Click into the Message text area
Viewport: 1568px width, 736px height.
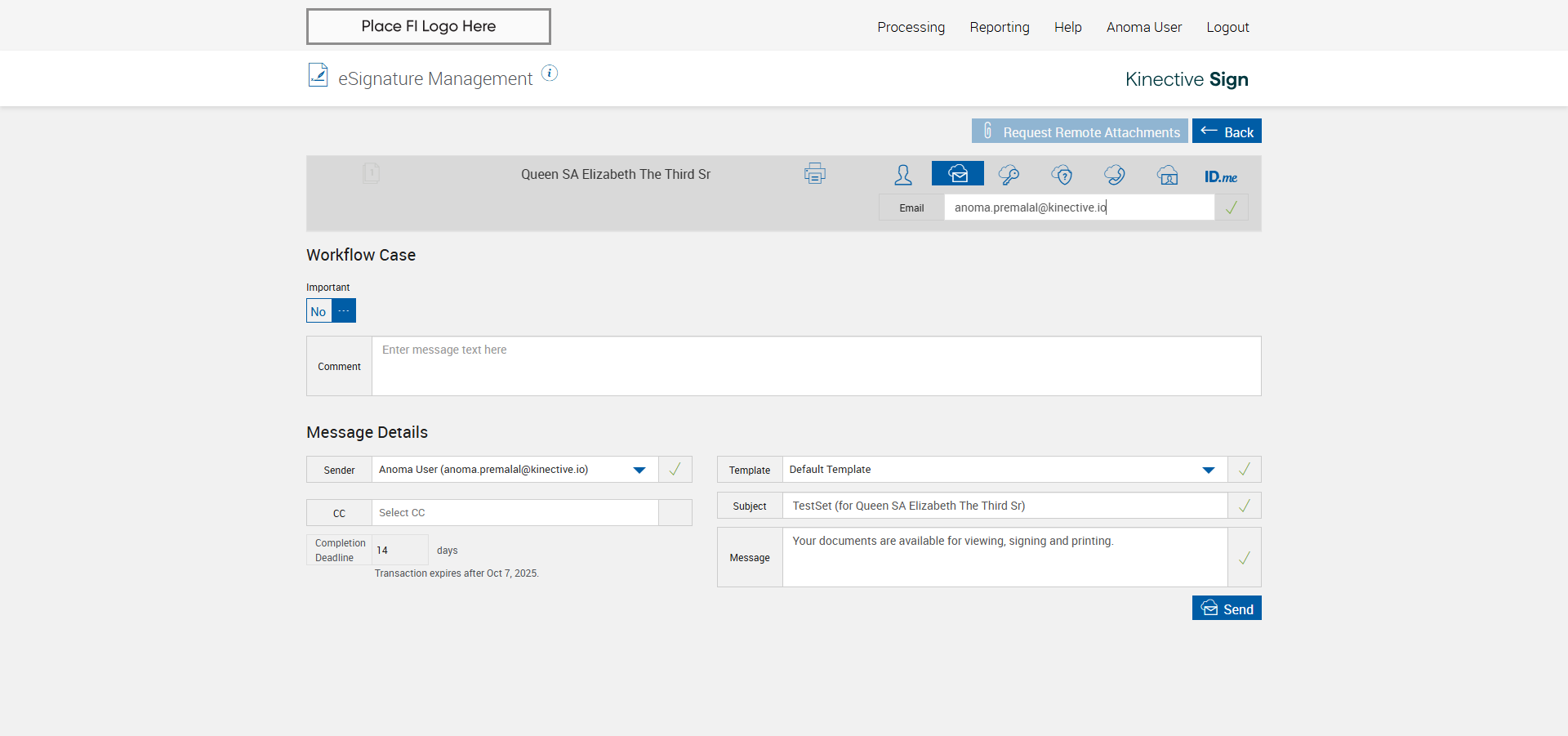[1005, 557]
